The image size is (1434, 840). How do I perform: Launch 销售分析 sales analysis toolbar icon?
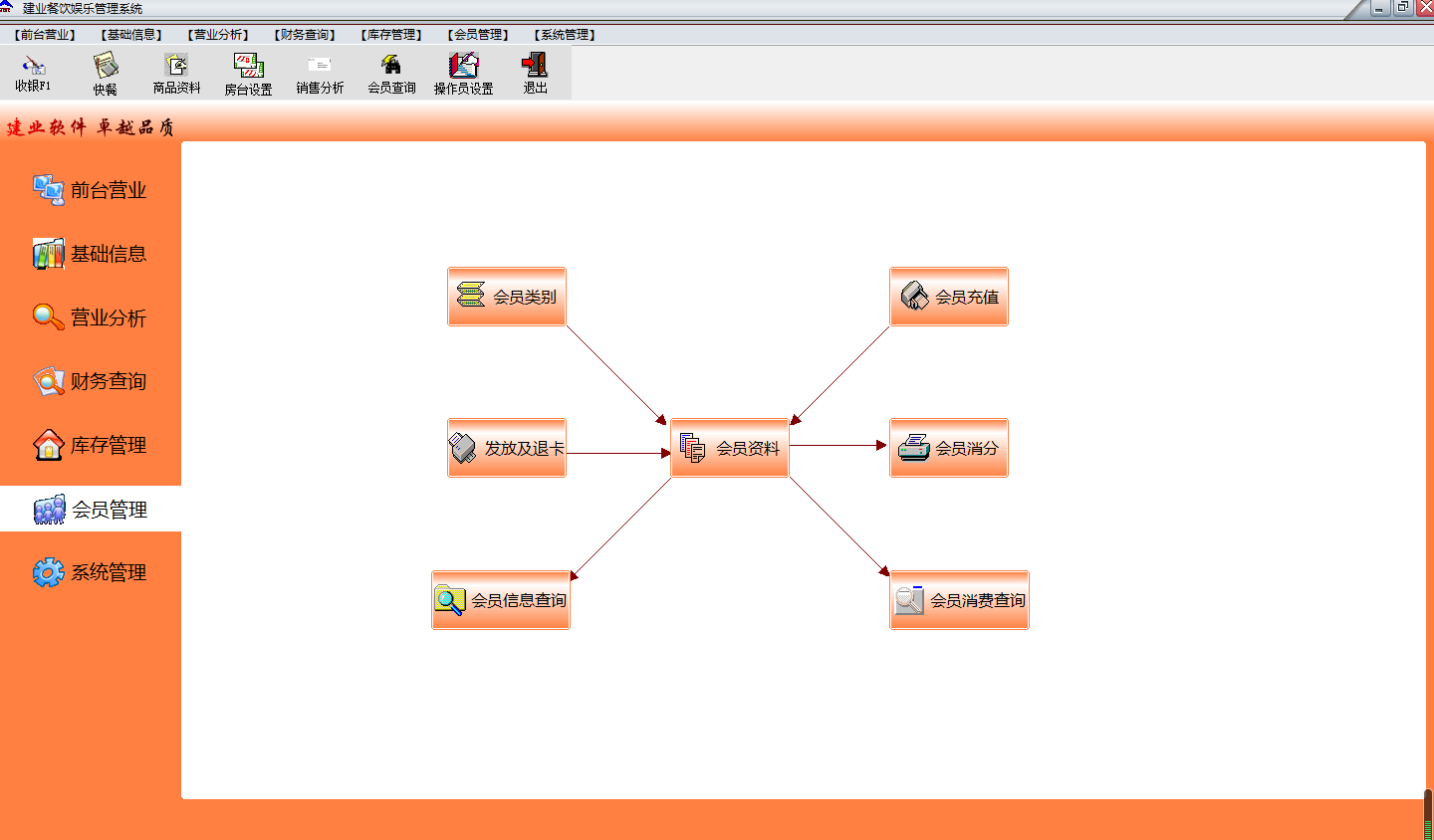[x=320, y=73]
